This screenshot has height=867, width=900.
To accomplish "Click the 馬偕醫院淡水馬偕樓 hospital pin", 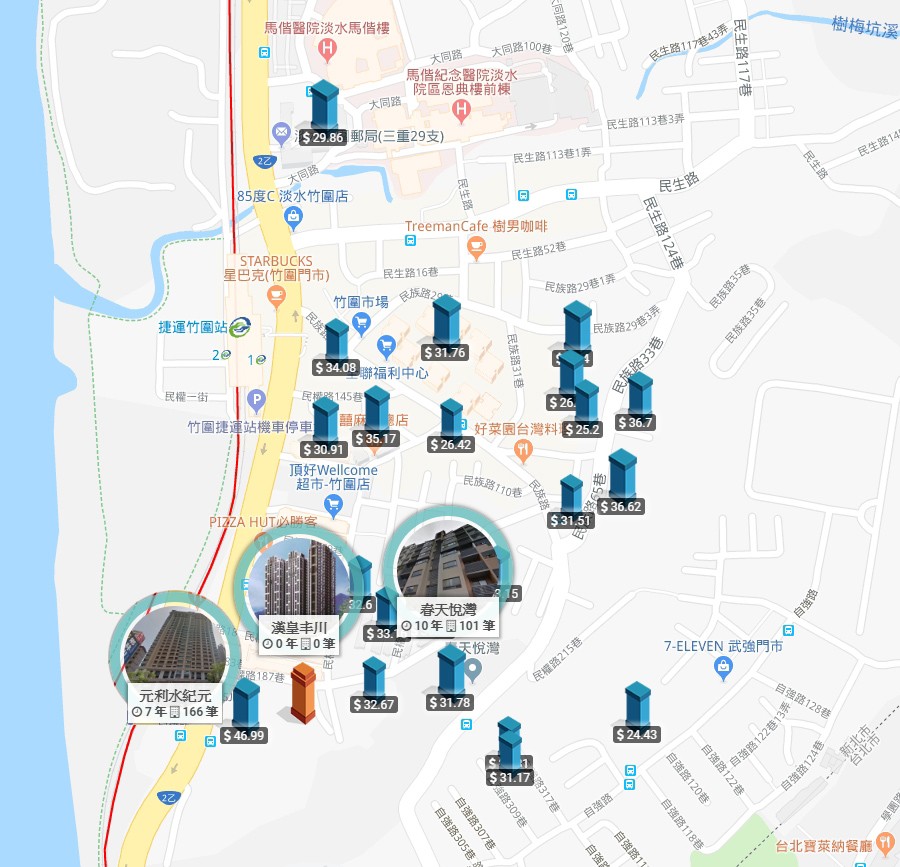I will tap(327, 50).
